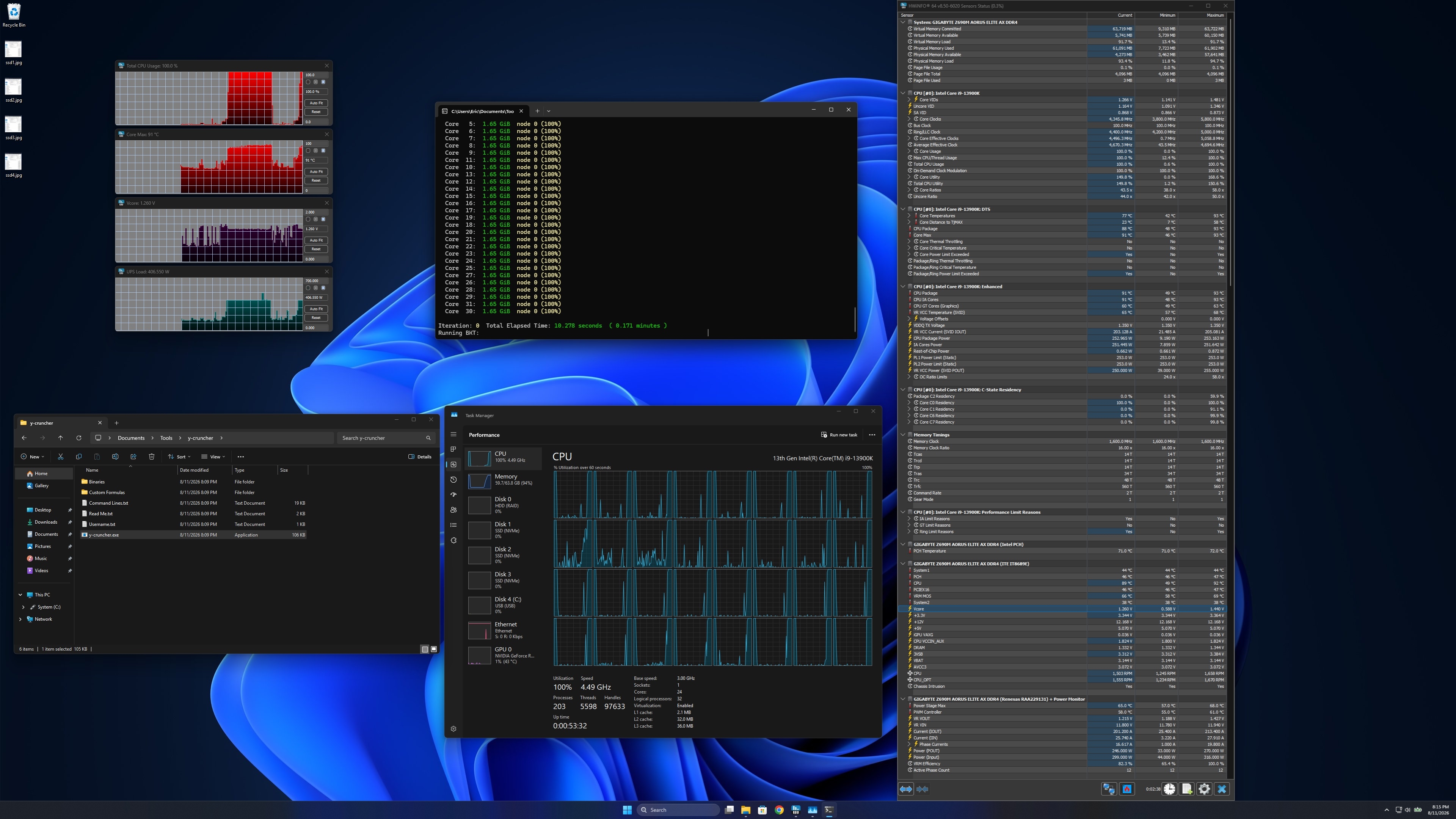Select blue option in UPS Load graph

323,288
